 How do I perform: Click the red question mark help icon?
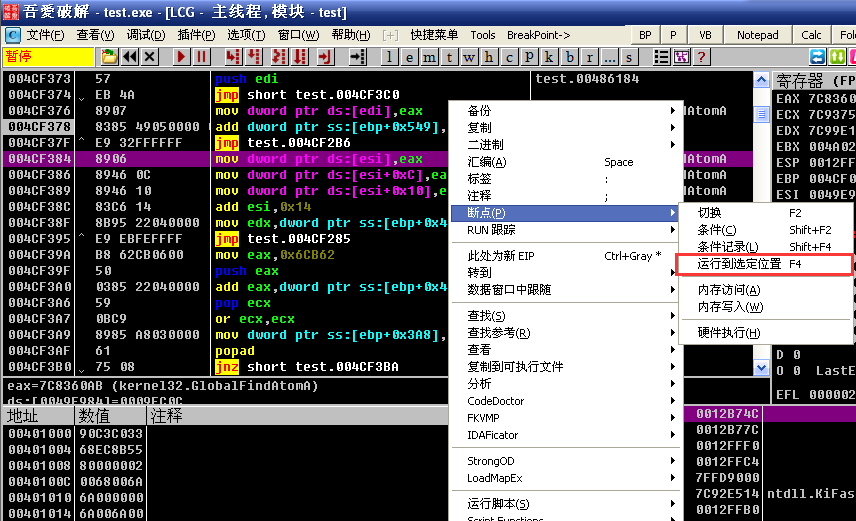(x=702, y=57)
